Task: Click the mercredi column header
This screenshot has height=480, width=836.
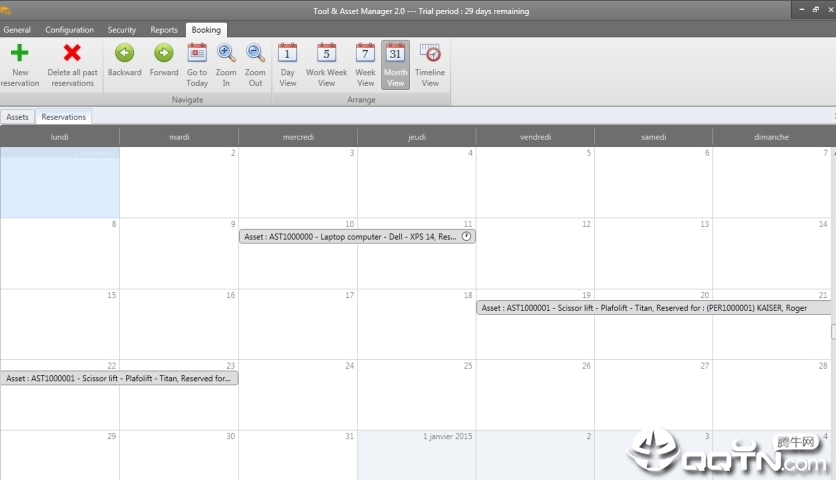Action: [x=298, y=137]
